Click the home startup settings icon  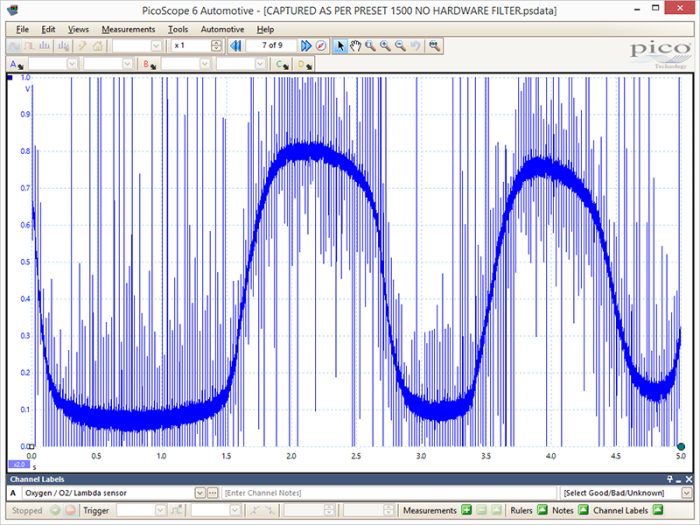coord(97,46)
